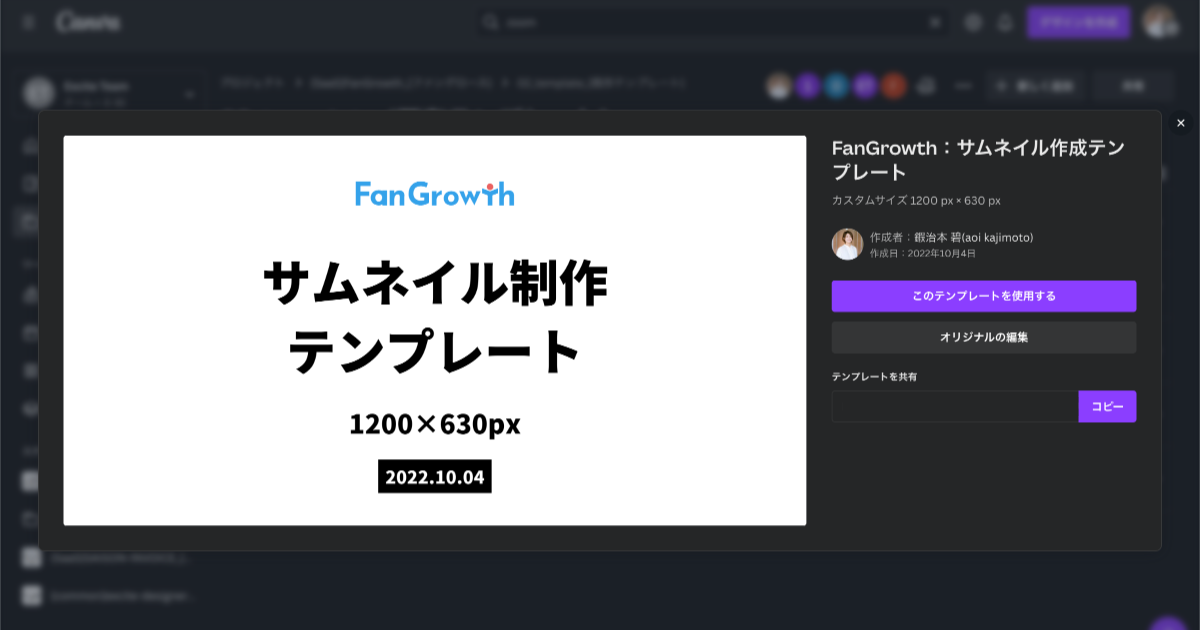Click the purple create design button
This screenshot has width=1200, height=630.
point(1078,22)
